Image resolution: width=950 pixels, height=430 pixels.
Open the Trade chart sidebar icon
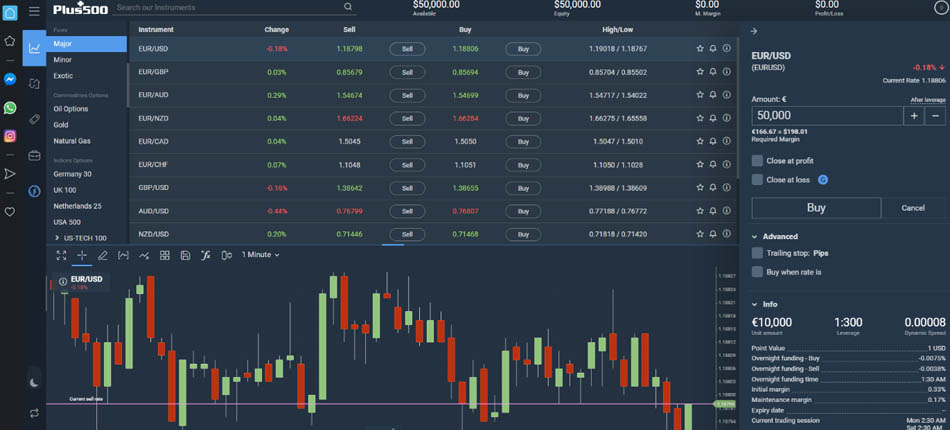click(35, 48)
